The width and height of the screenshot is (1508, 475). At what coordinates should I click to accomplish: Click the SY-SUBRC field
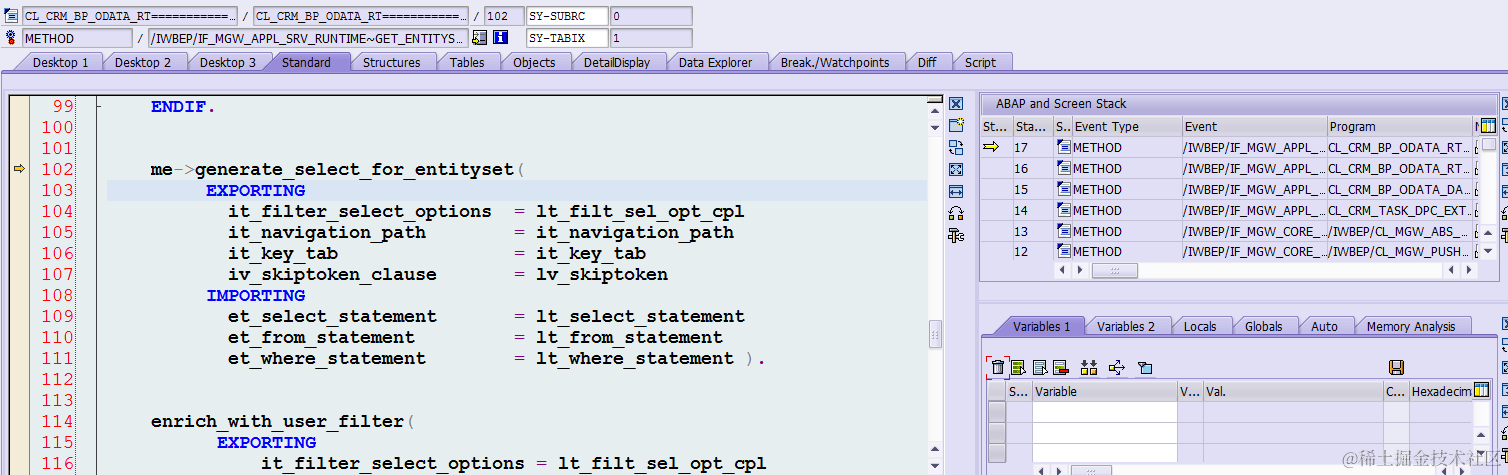point(566,16)
